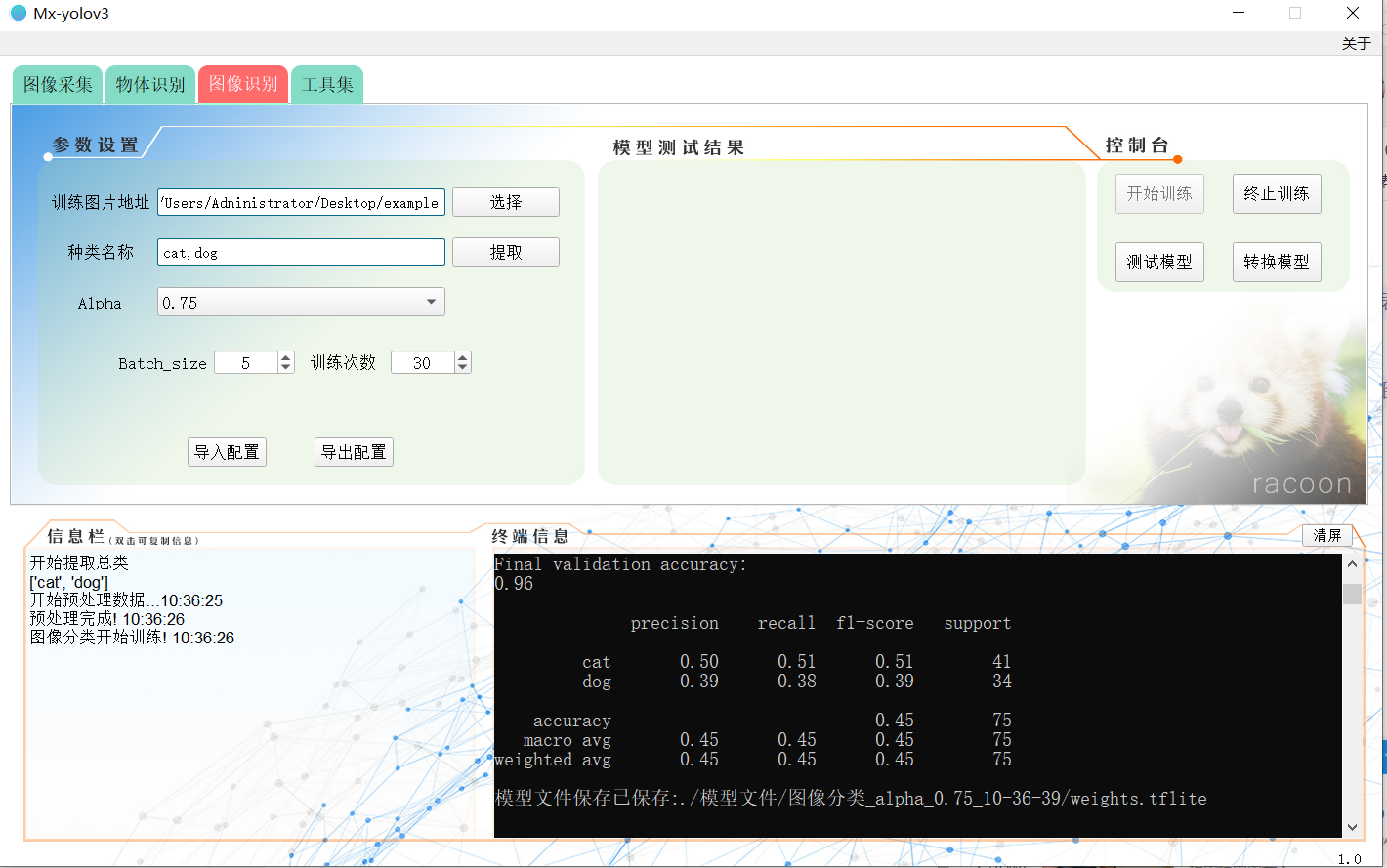Click the '预处理完成! 10:36:26' message
Screen dimensions: 1387x868
[107, 619]
